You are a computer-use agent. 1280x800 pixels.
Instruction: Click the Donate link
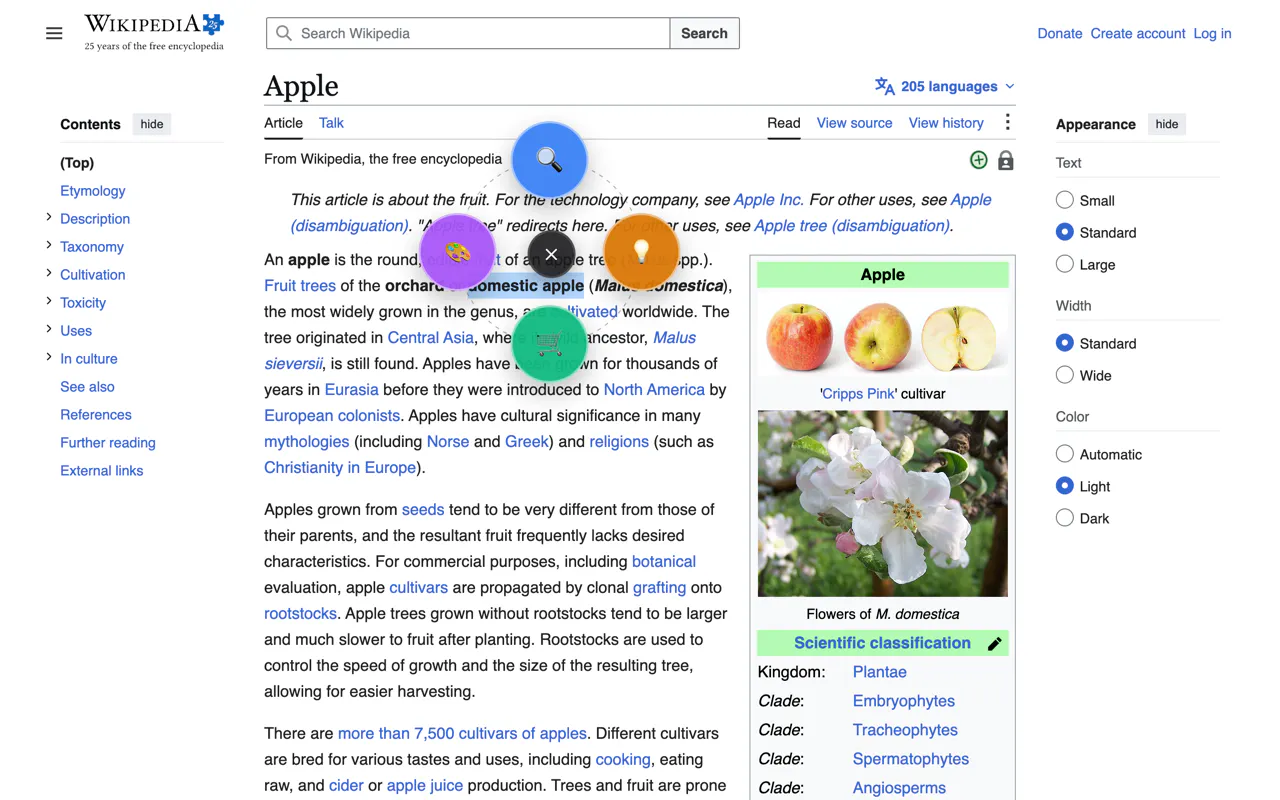(x=1060, y=33)
